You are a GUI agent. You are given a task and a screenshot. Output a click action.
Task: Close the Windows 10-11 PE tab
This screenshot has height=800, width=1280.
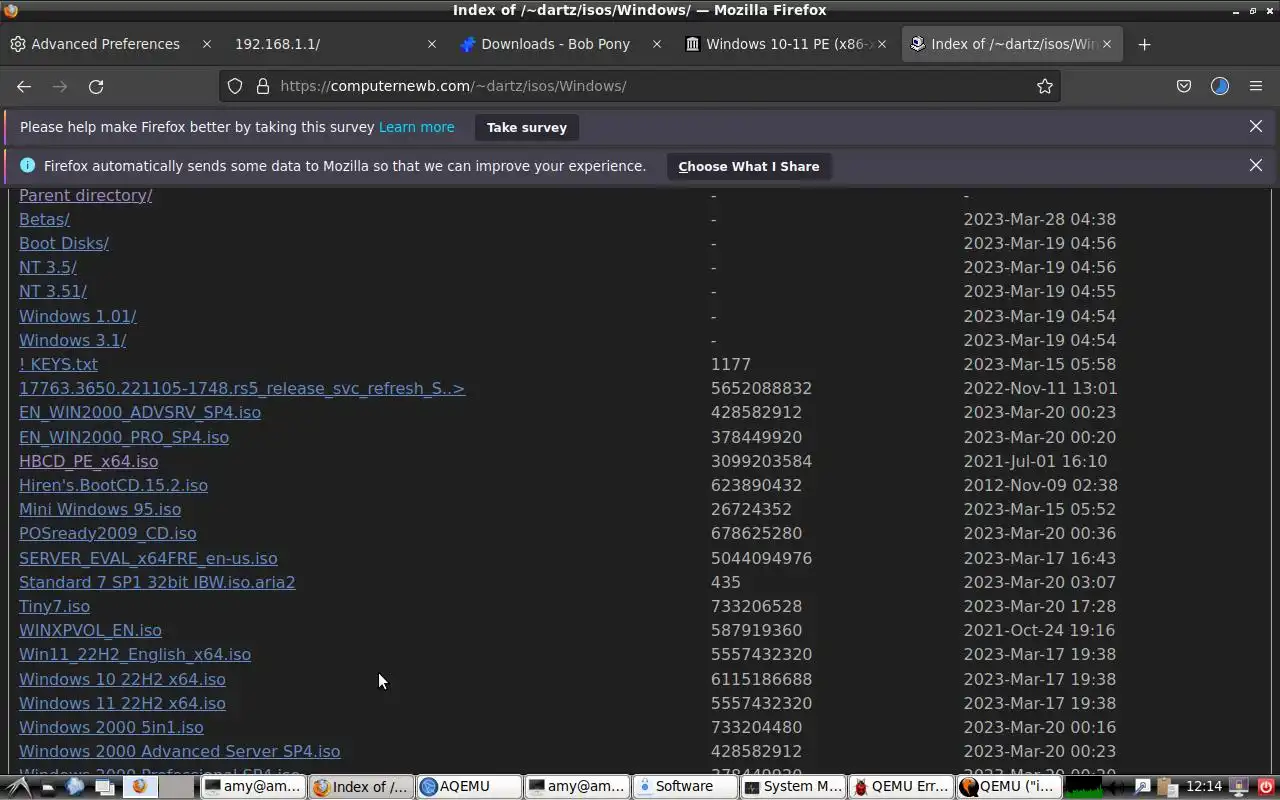click(x=882, y=44)
